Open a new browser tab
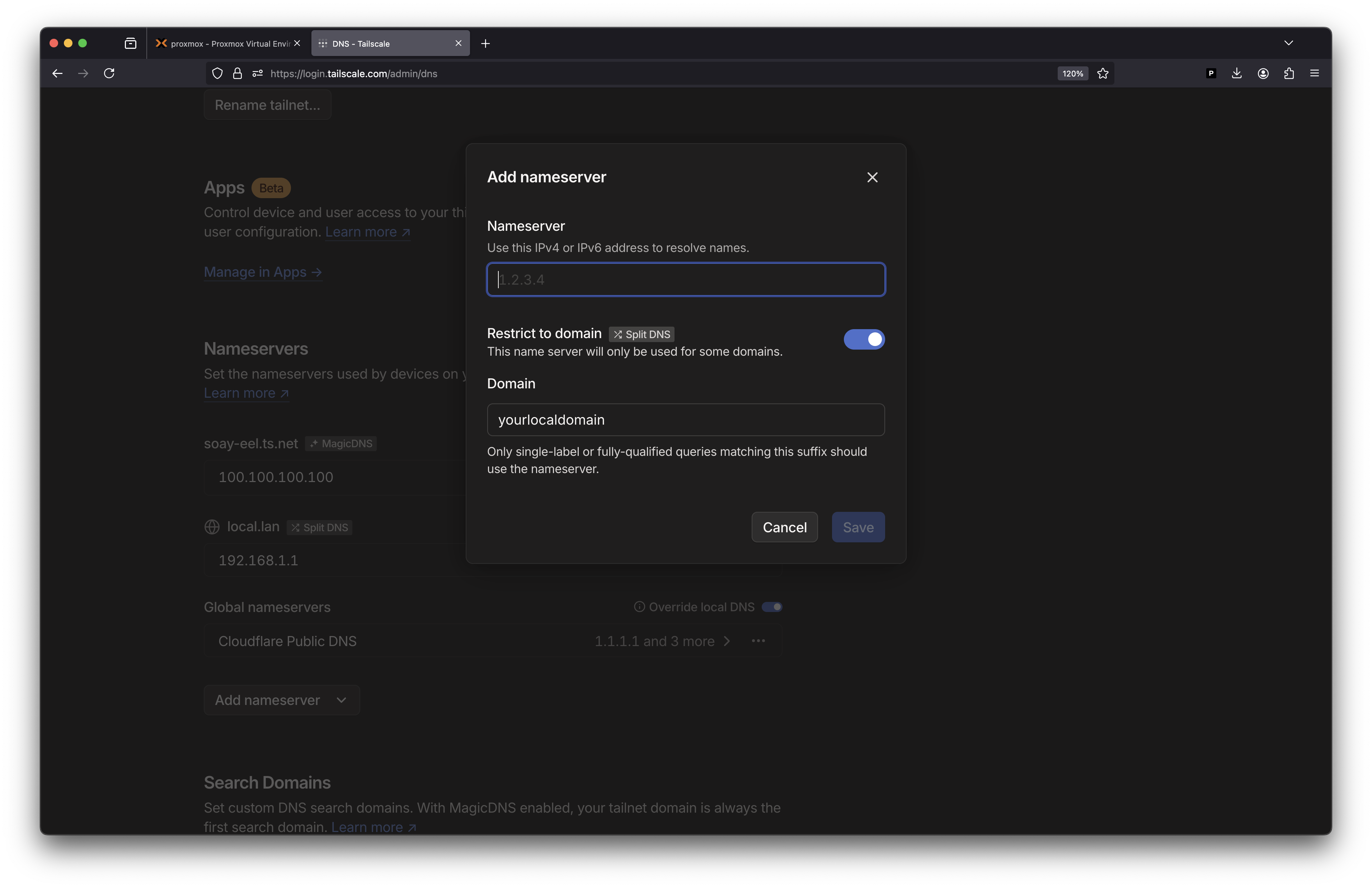Screen dimensions: 1372x888 pyautogui.click(x=485, y=44)
